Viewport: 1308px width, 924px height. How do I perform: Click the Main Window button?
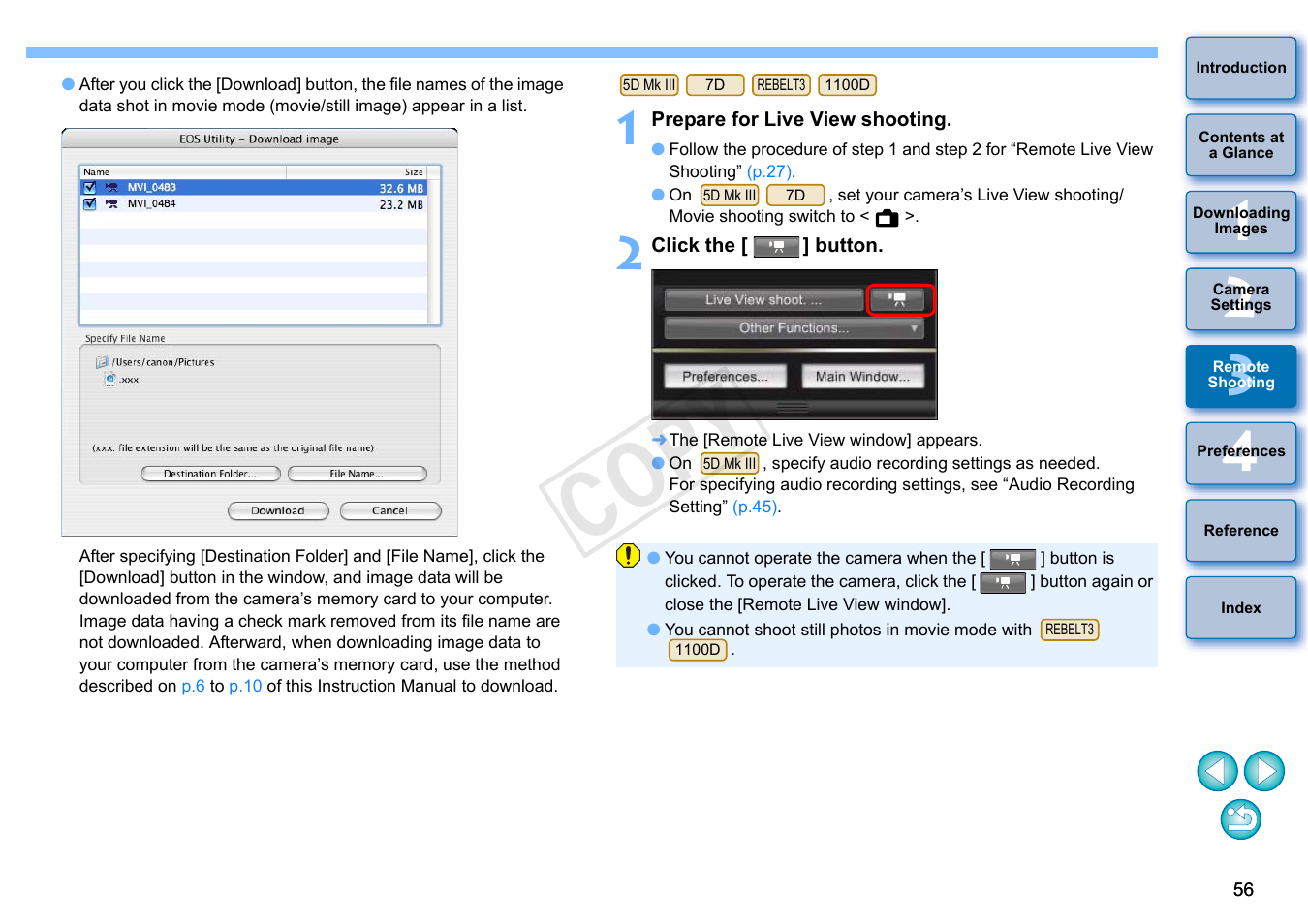click(x=863, y=377)
